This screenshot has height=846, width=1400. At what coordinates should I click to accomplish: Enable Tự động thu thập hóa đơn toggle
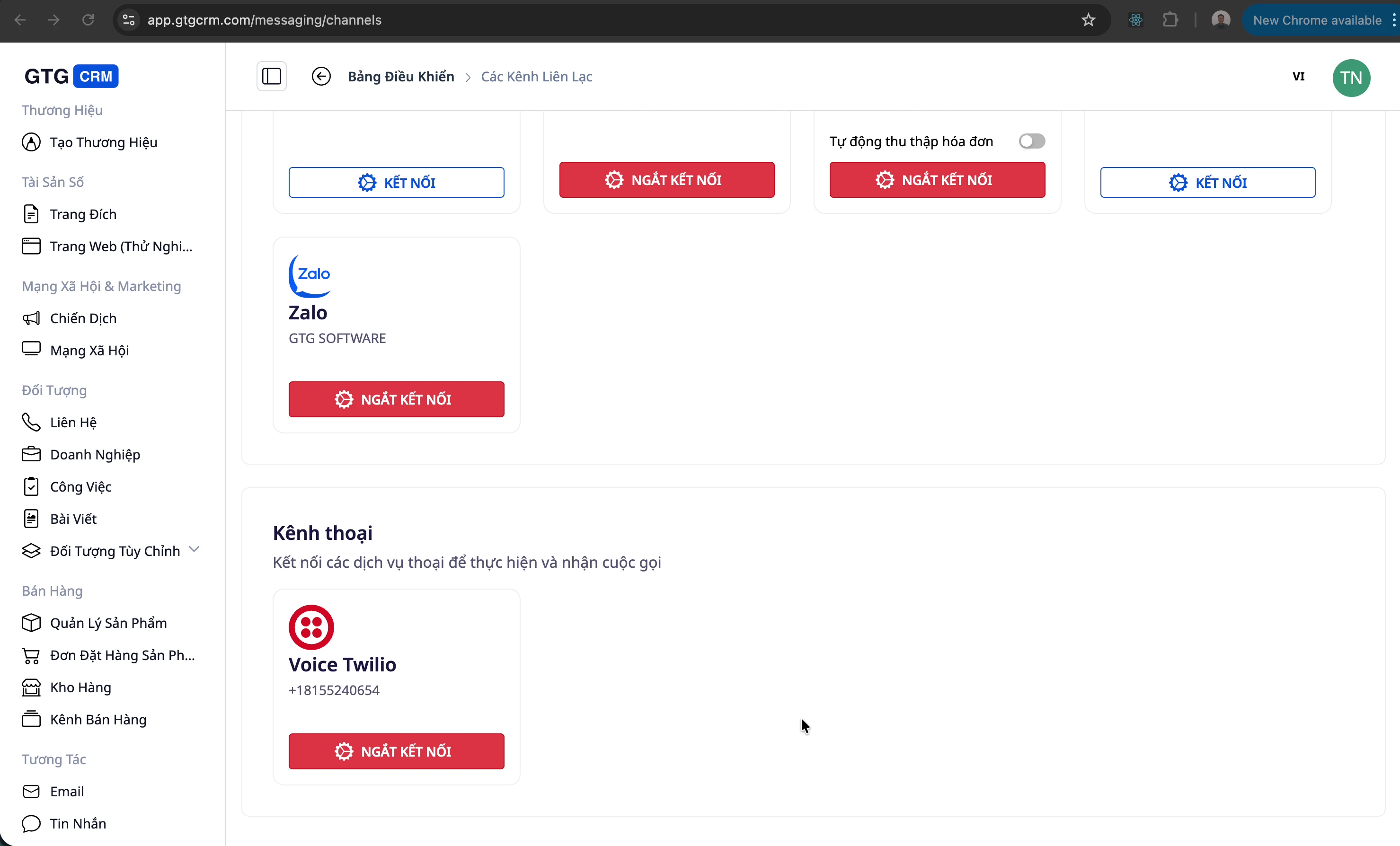(x=1031, y=141)
